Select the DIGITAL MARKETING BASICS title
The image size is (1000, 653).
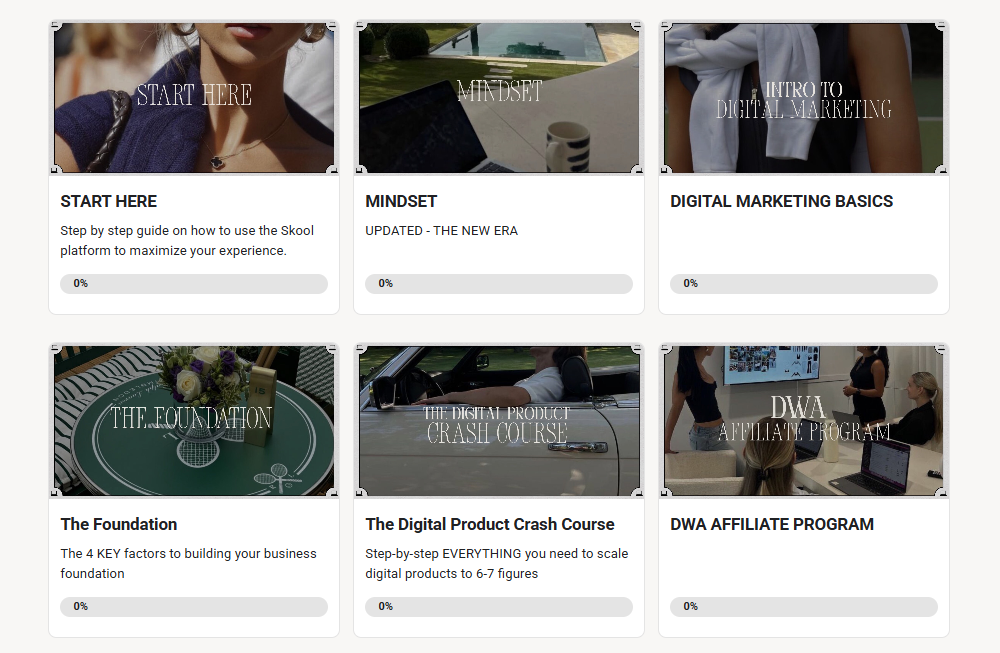781,201
